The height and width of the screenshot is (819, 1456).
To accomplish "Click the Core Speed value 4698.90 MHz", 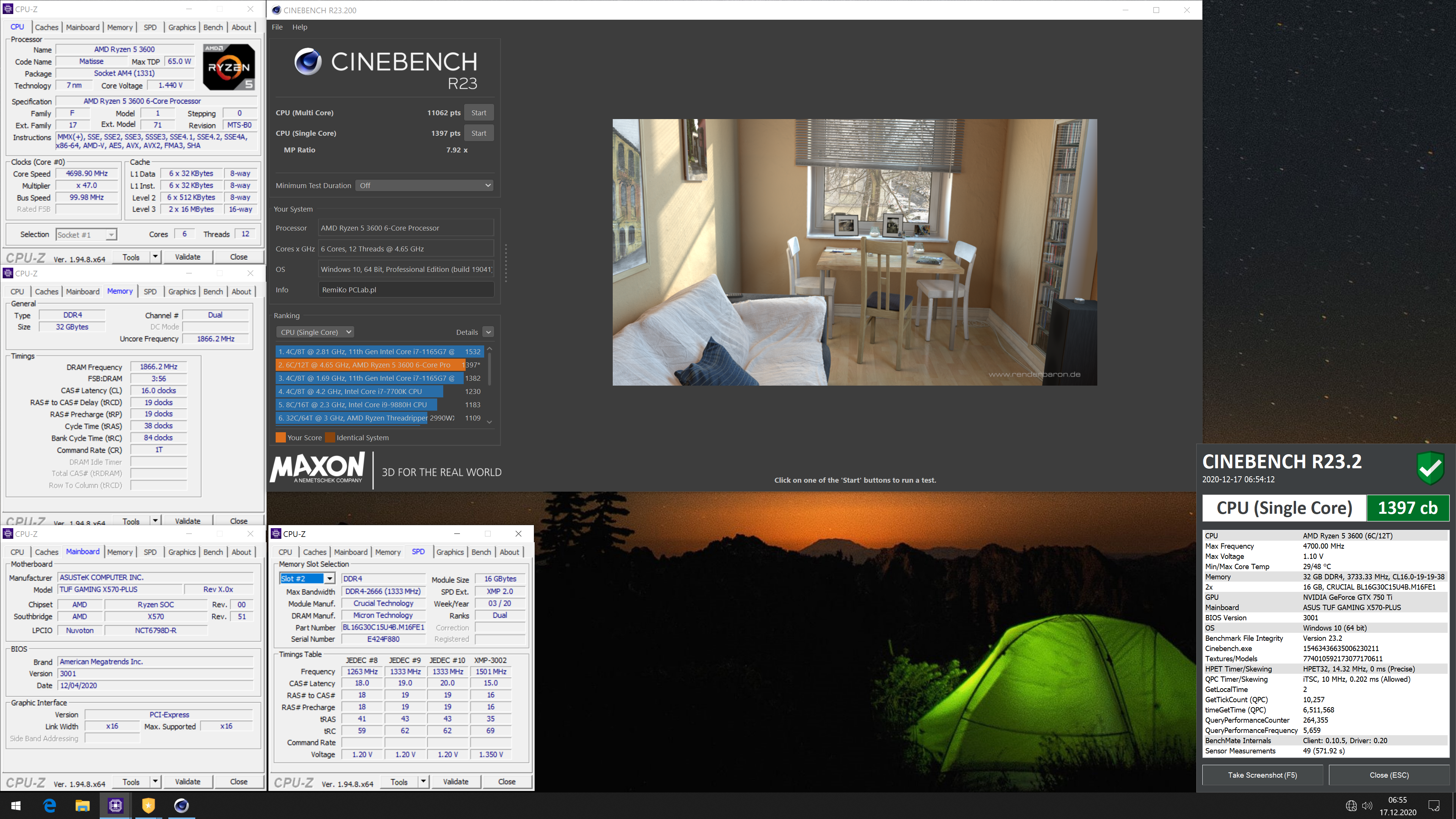I will click(87, 174).
